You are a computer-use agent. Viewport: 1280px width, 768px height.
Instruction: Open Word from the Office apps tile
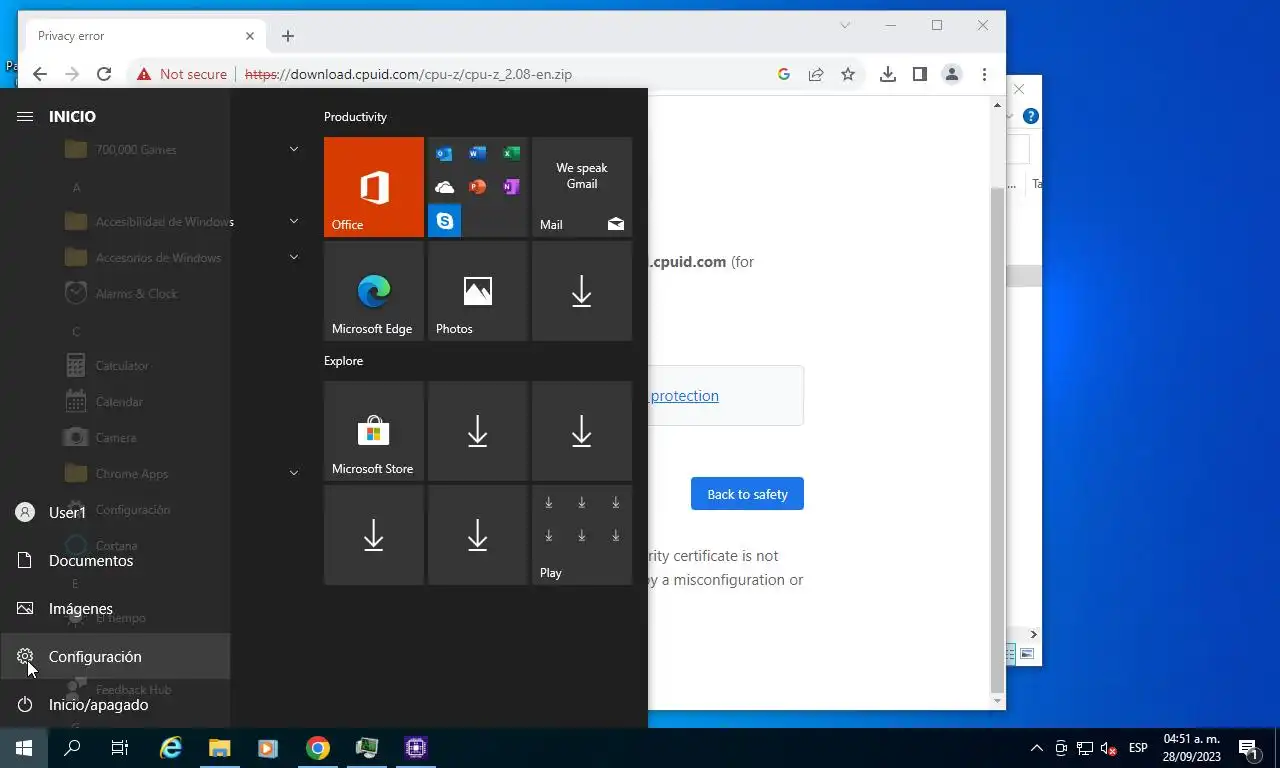(x=478, y=154)
